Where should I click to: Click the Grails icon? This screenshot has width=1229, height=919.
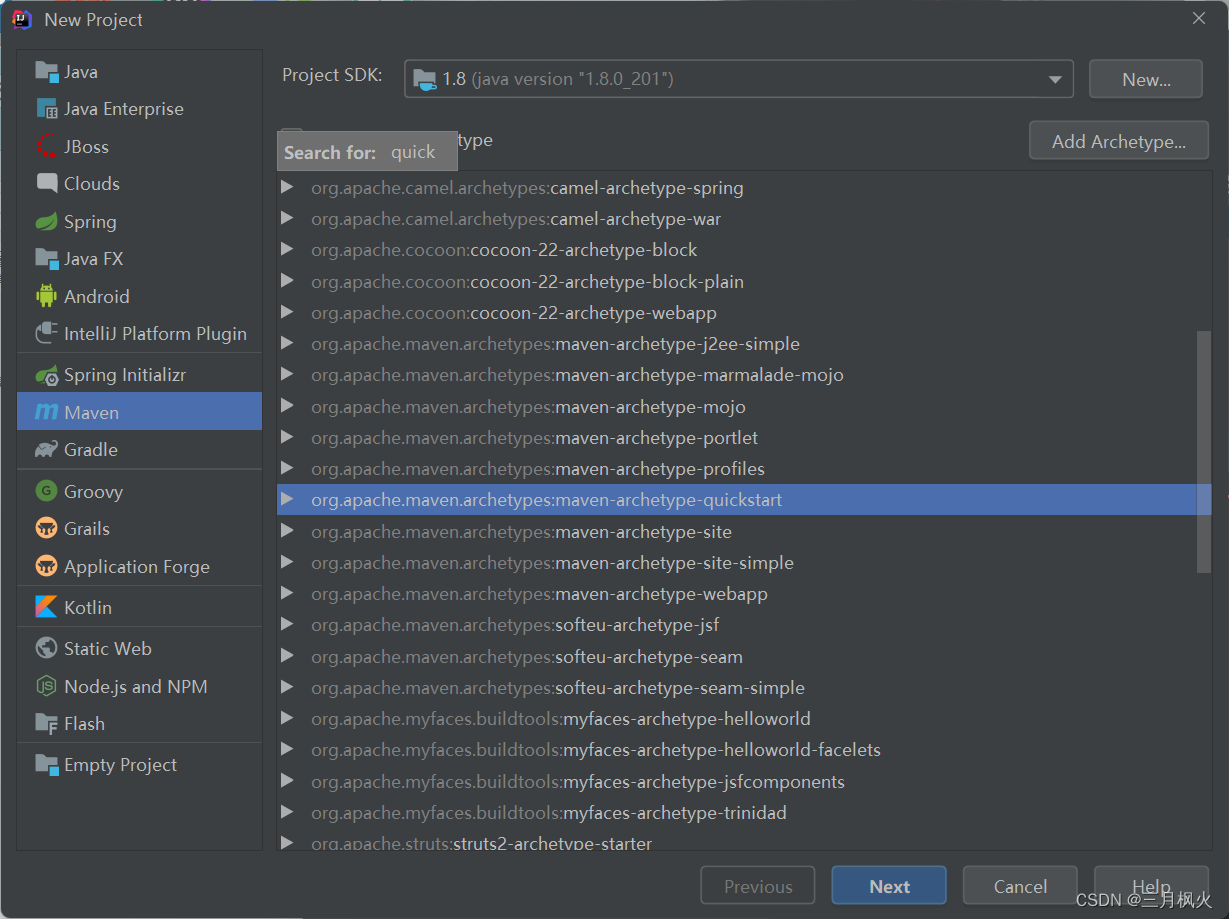[47, 528]
